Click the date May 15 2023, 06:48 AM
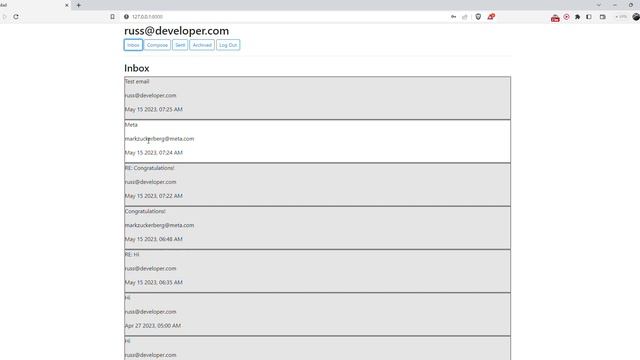 [153, 239]
